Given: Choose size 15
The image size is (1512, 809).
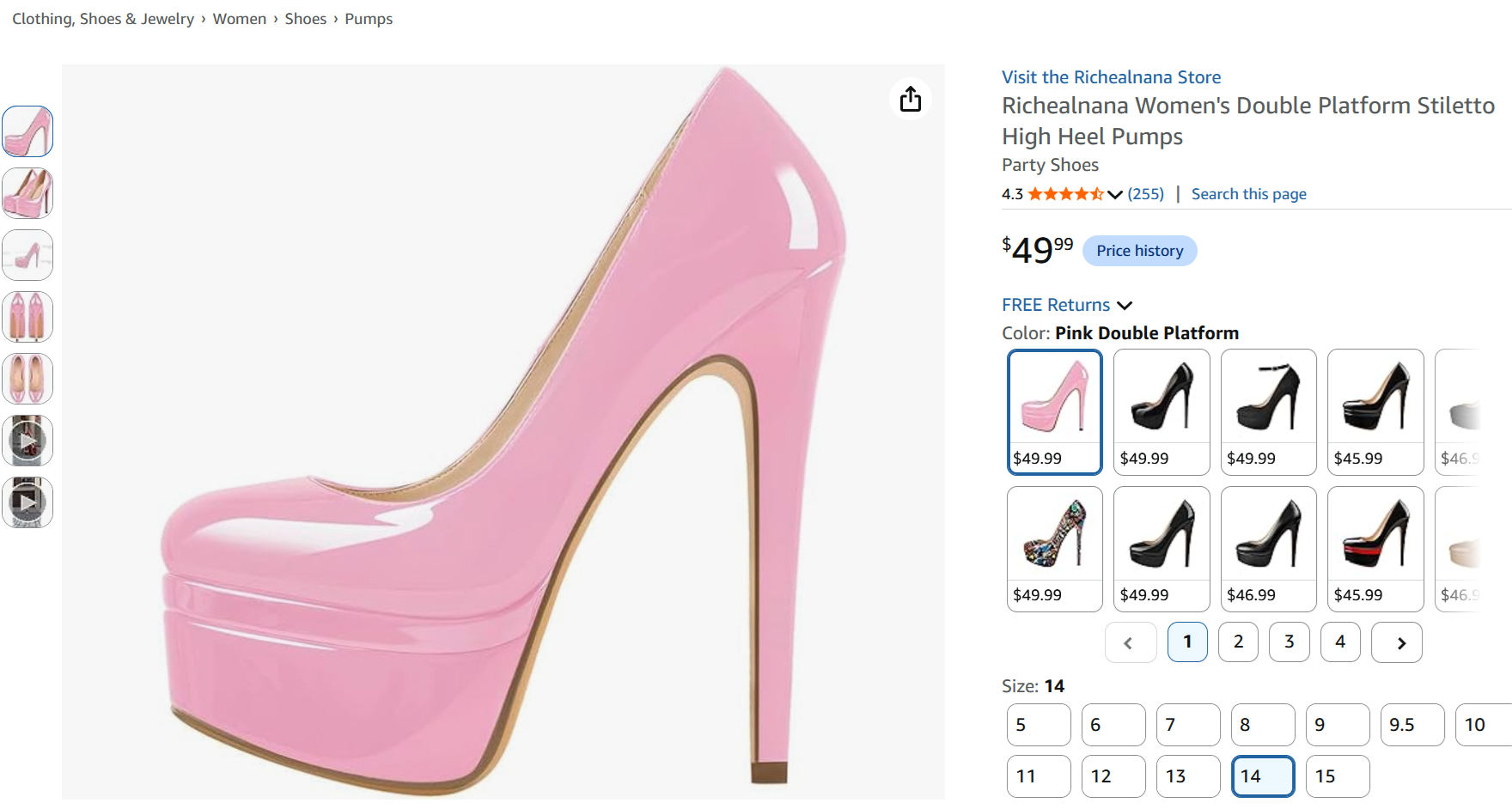Looking at the screenshot, I should pyautogui.click(x=1338, y=776).
